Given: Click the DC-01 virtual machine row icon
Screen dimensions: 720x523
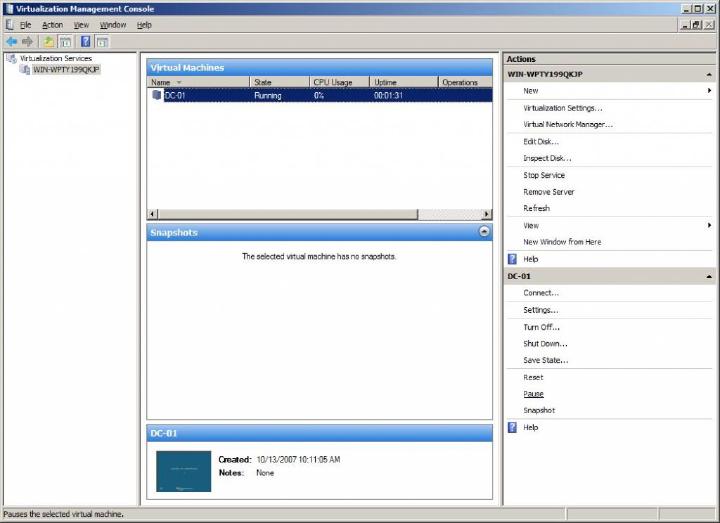Looking at the screenshot, I should click(157, 95).
